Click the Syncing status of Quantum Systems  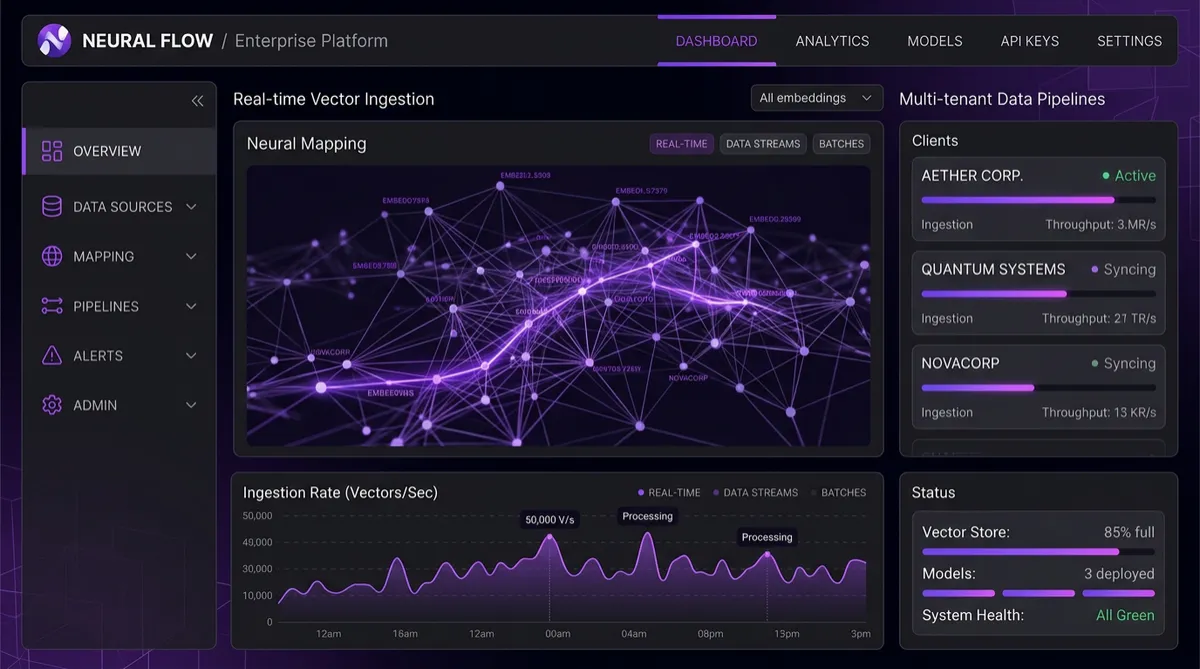pos(1123,270)
